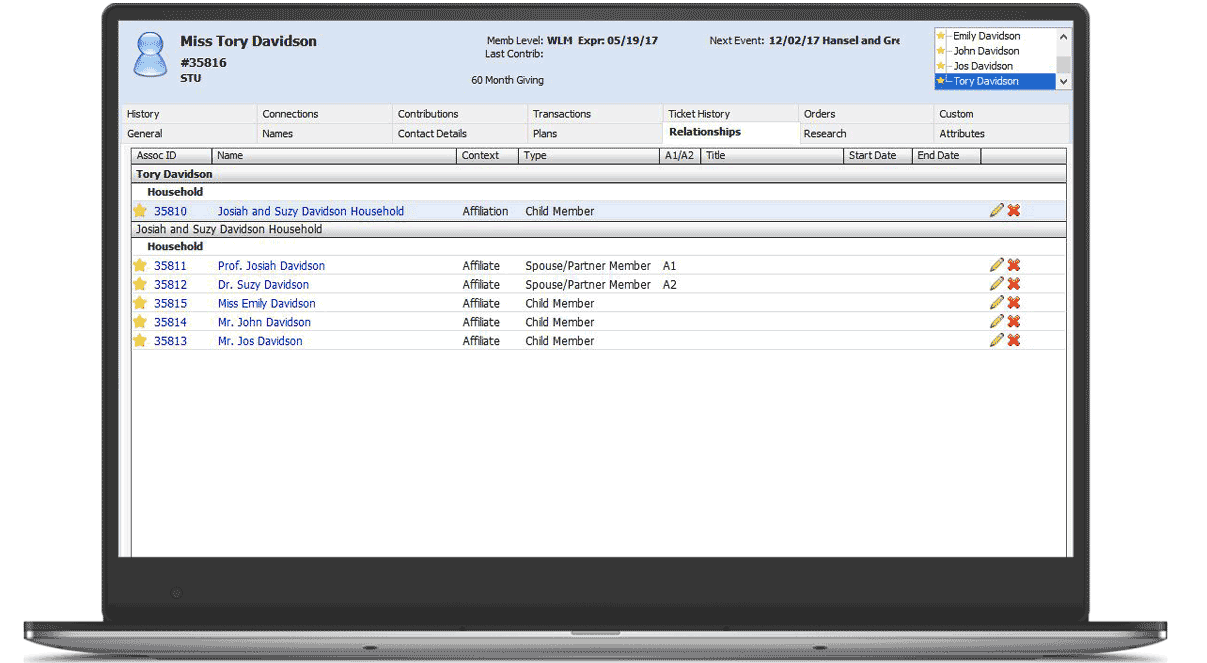Viewport: 1207px width, 663px height.
Task: Click pencil edit icon for Mr. John Davidson
Action: click(996, 321)
